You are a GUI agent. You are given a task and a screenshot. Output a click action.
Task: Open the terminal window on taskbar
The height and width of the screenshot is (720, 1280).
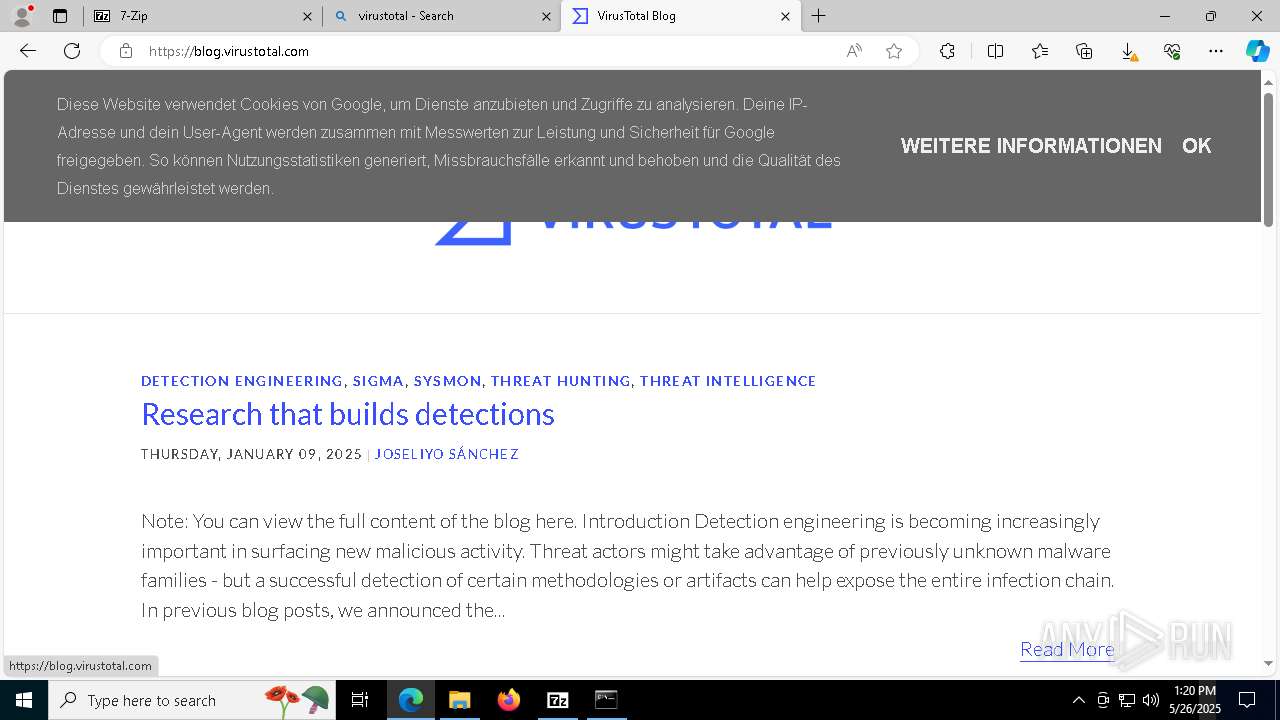[x=606, y=700]
